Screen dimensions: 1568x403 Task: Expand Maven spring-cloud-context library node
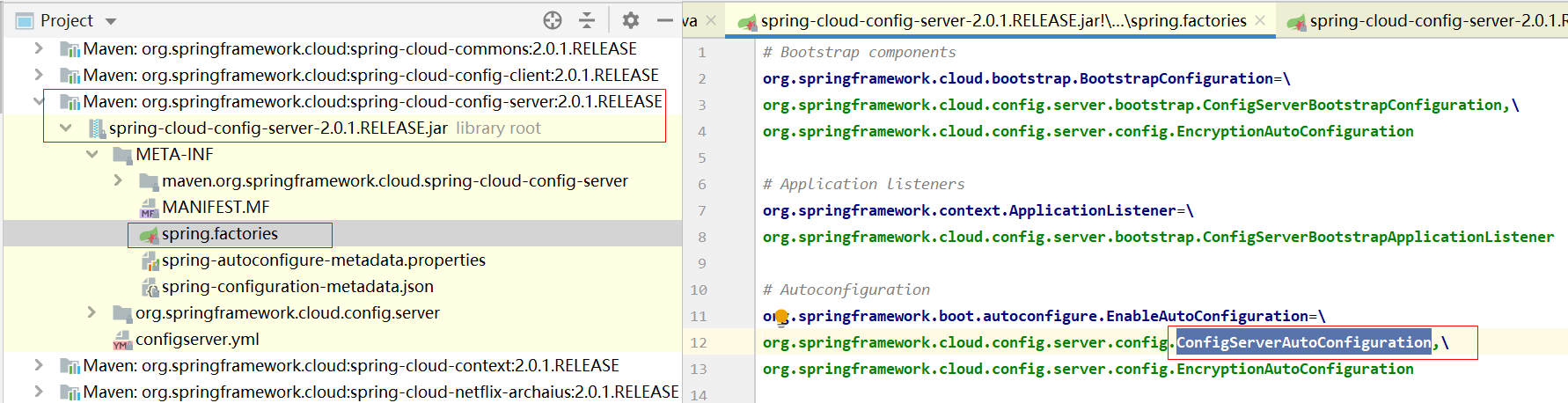(39, 365)
